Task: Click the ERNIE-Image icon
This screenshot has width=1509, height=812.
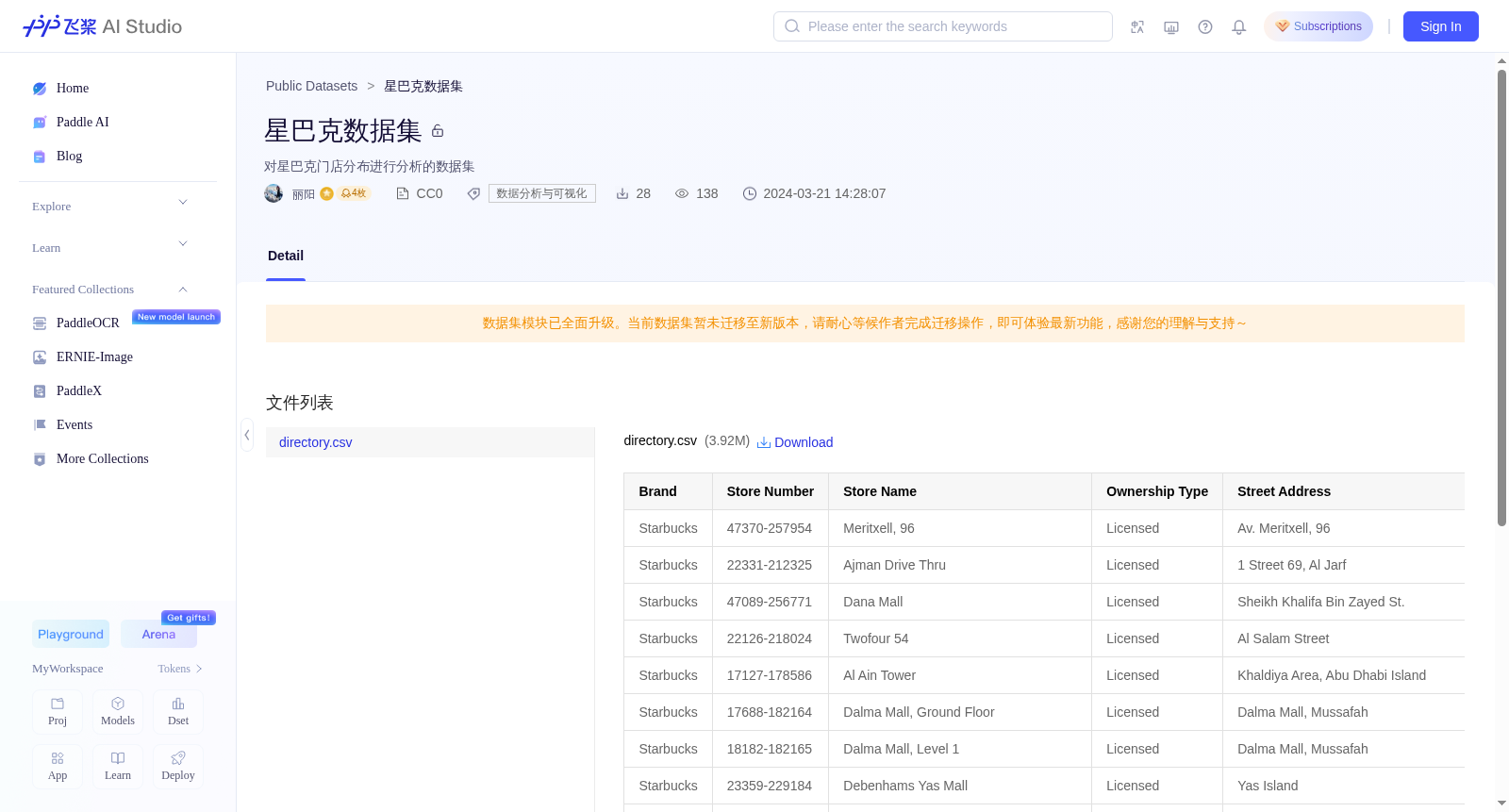Action: point(40,357)
